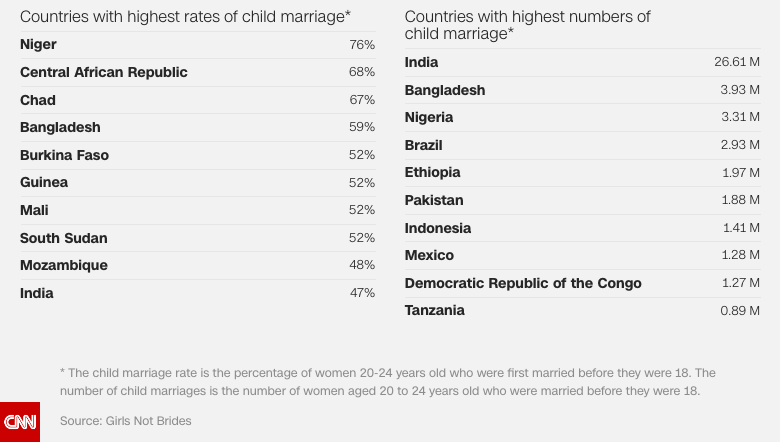The height and width of the screenshot is (442, 780).
Task: Click the South Sudan row label
Action: [x=63, y=238]
